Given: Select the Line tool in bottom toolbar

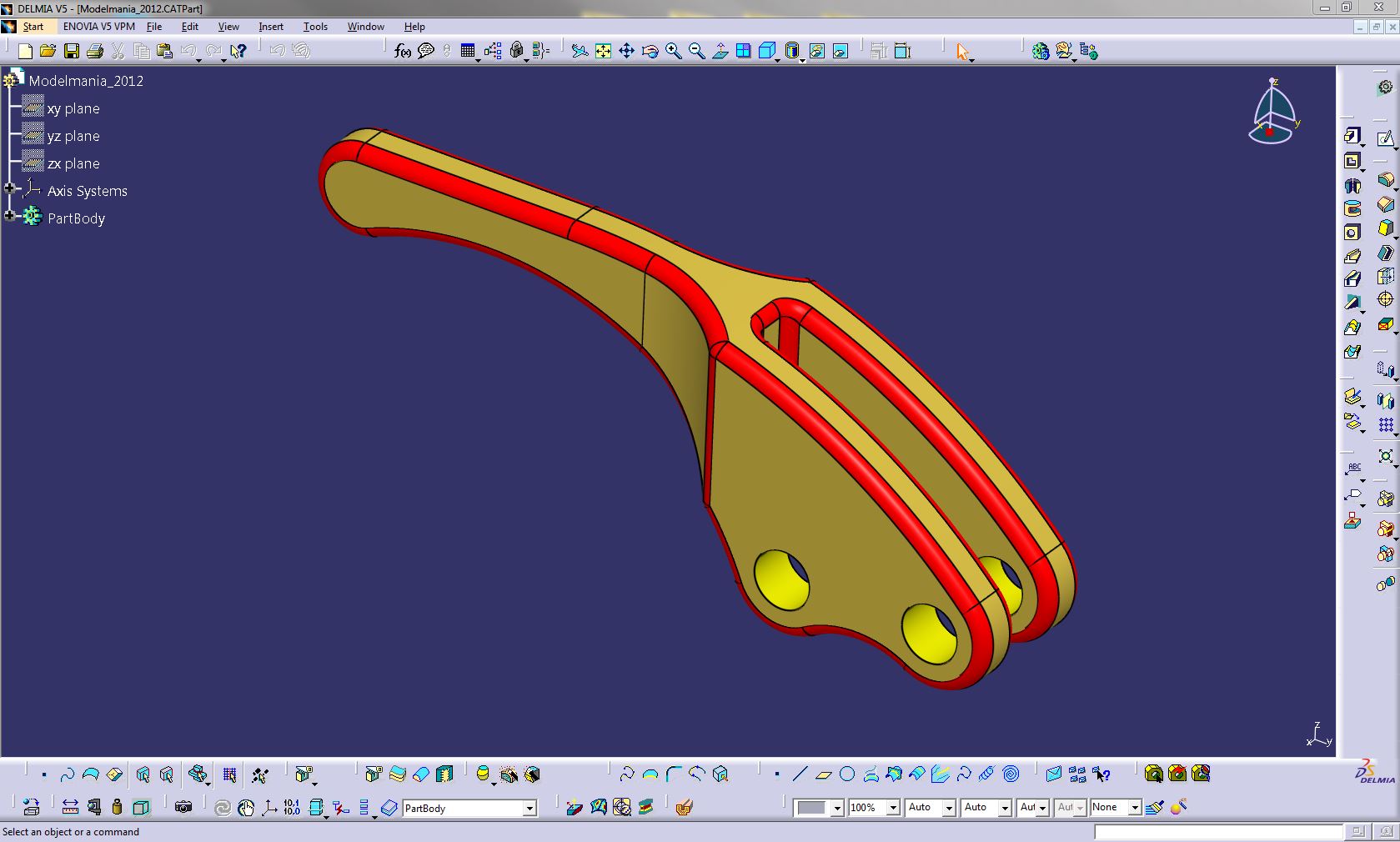Looking at the screenshot, I should pos(800,774).
